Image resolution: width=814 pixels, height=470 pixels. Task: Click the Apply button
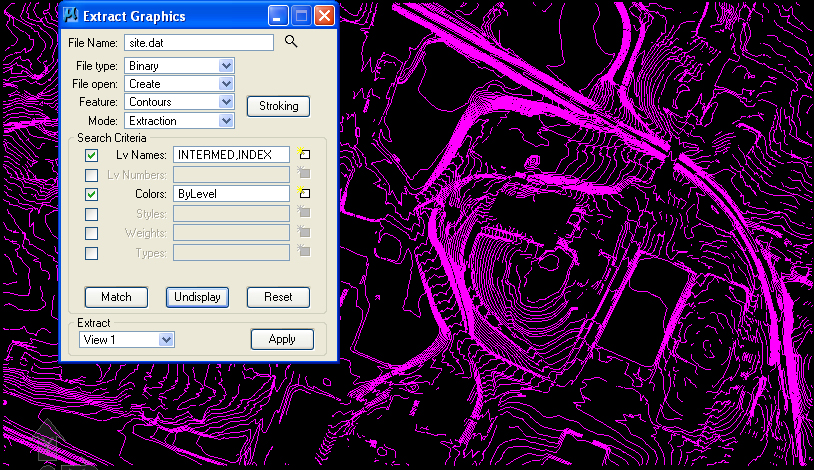[x=282, y=339]
